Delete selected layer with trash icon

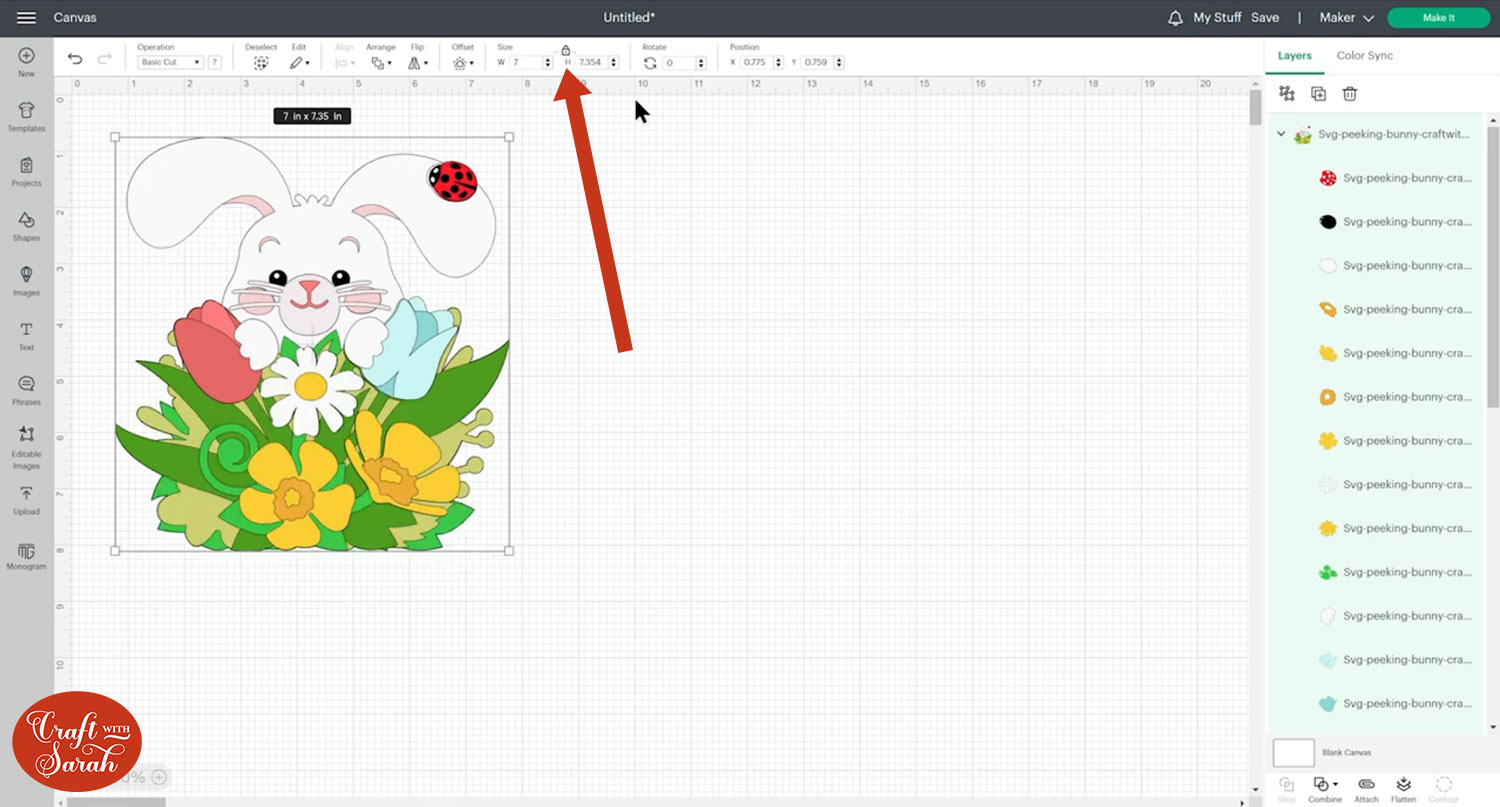pos(1349,94)
